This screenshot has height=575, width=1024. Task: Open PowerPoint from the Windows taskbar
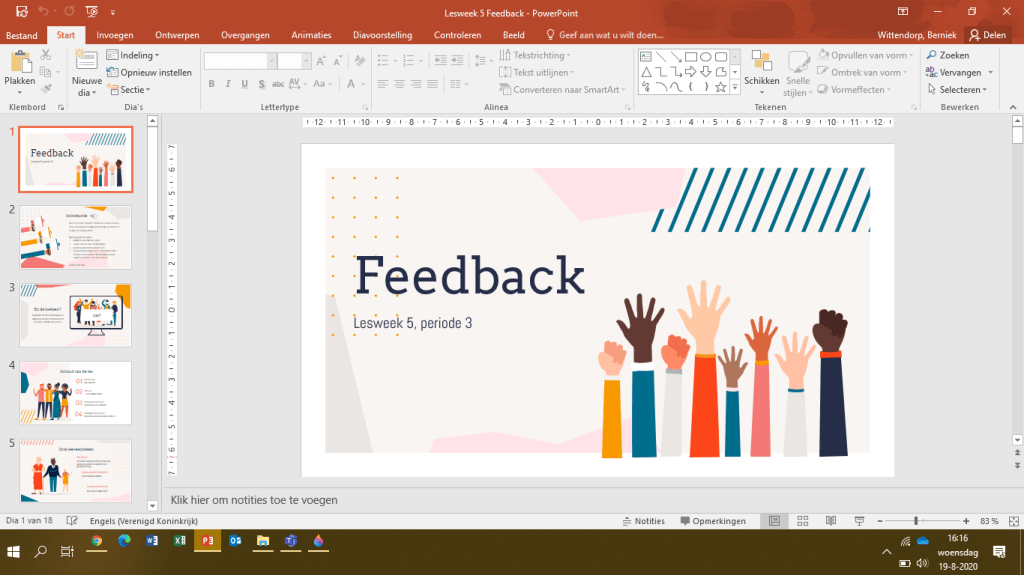coord(208,541)
